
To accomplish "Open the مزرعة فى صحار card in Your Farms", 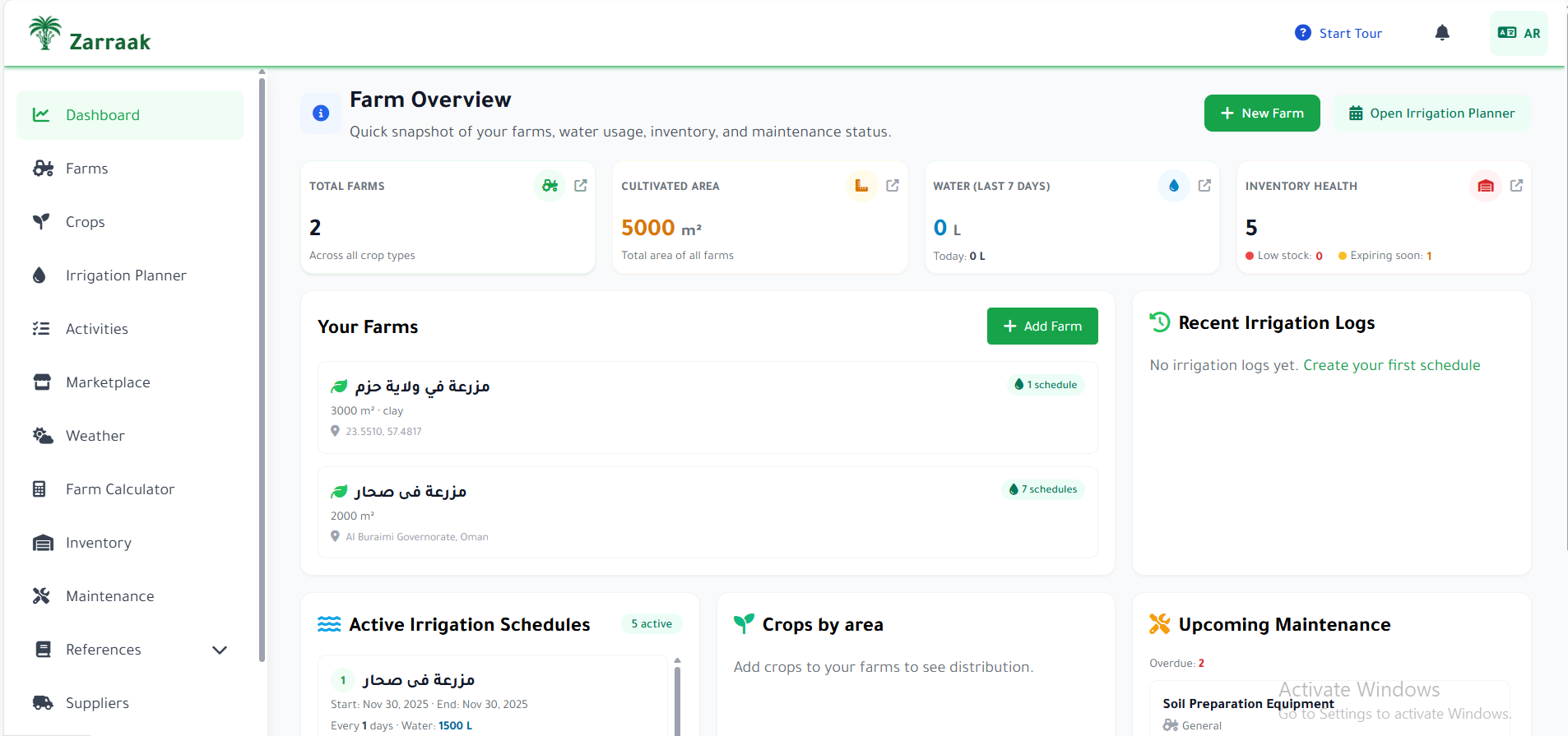I will (x=707, y=512).
